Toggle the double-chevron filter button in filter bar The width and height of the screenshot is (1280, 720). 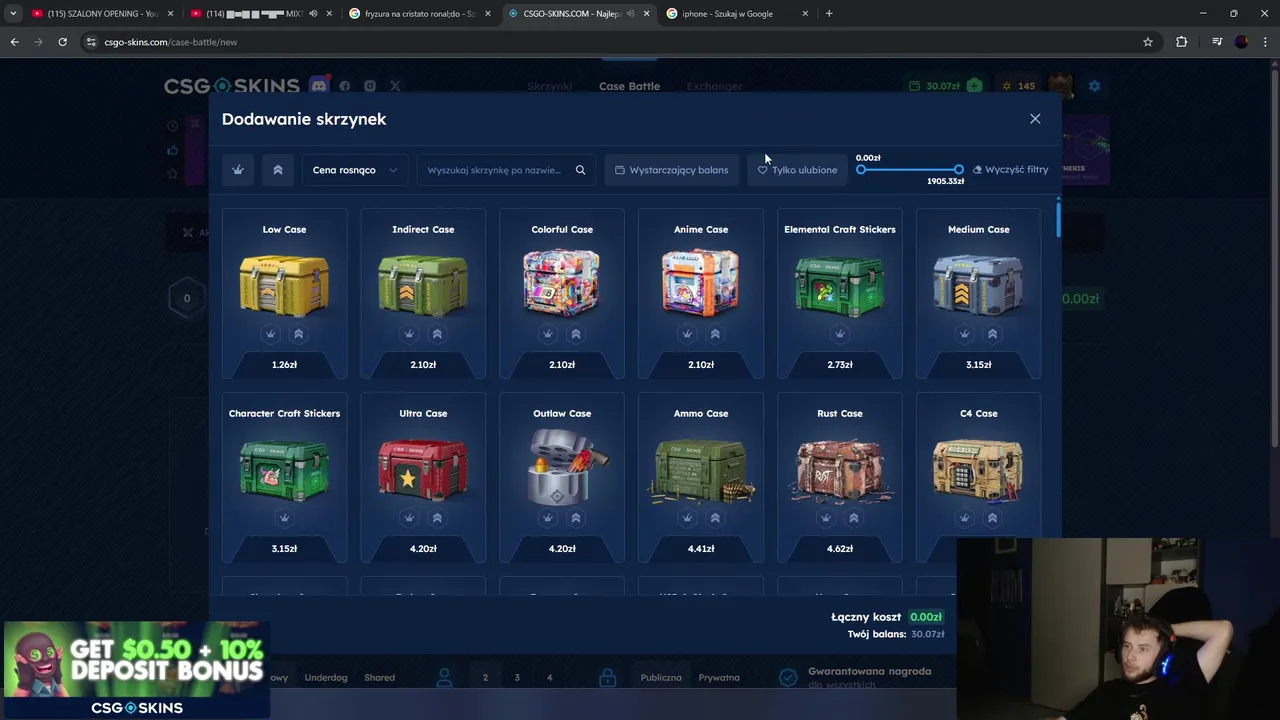(x=278, y=170)
